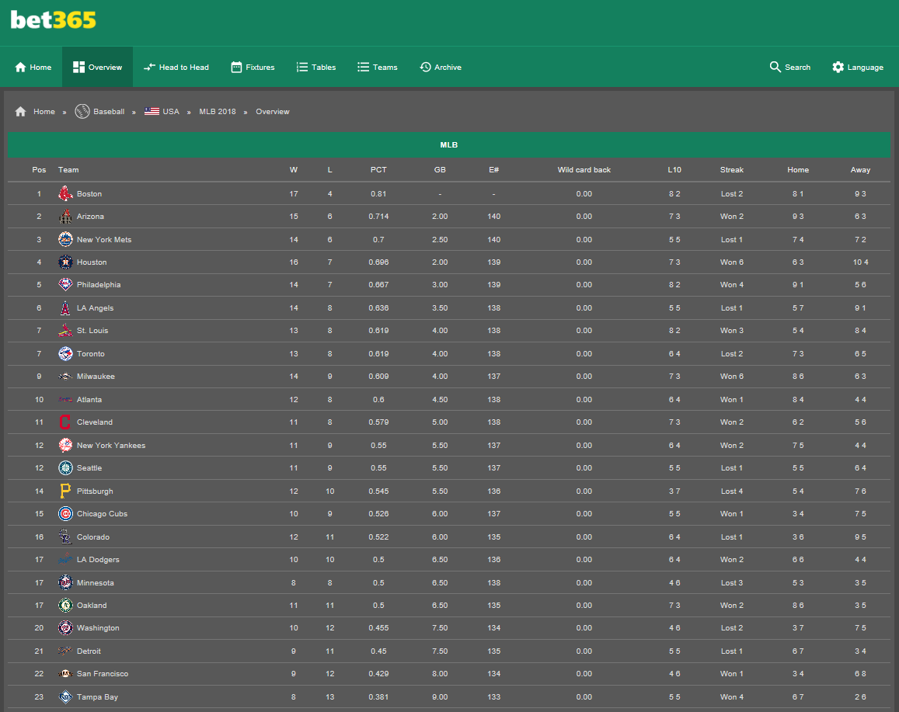Open the MLB 2018 breadcrumb link

pos(217,112)
